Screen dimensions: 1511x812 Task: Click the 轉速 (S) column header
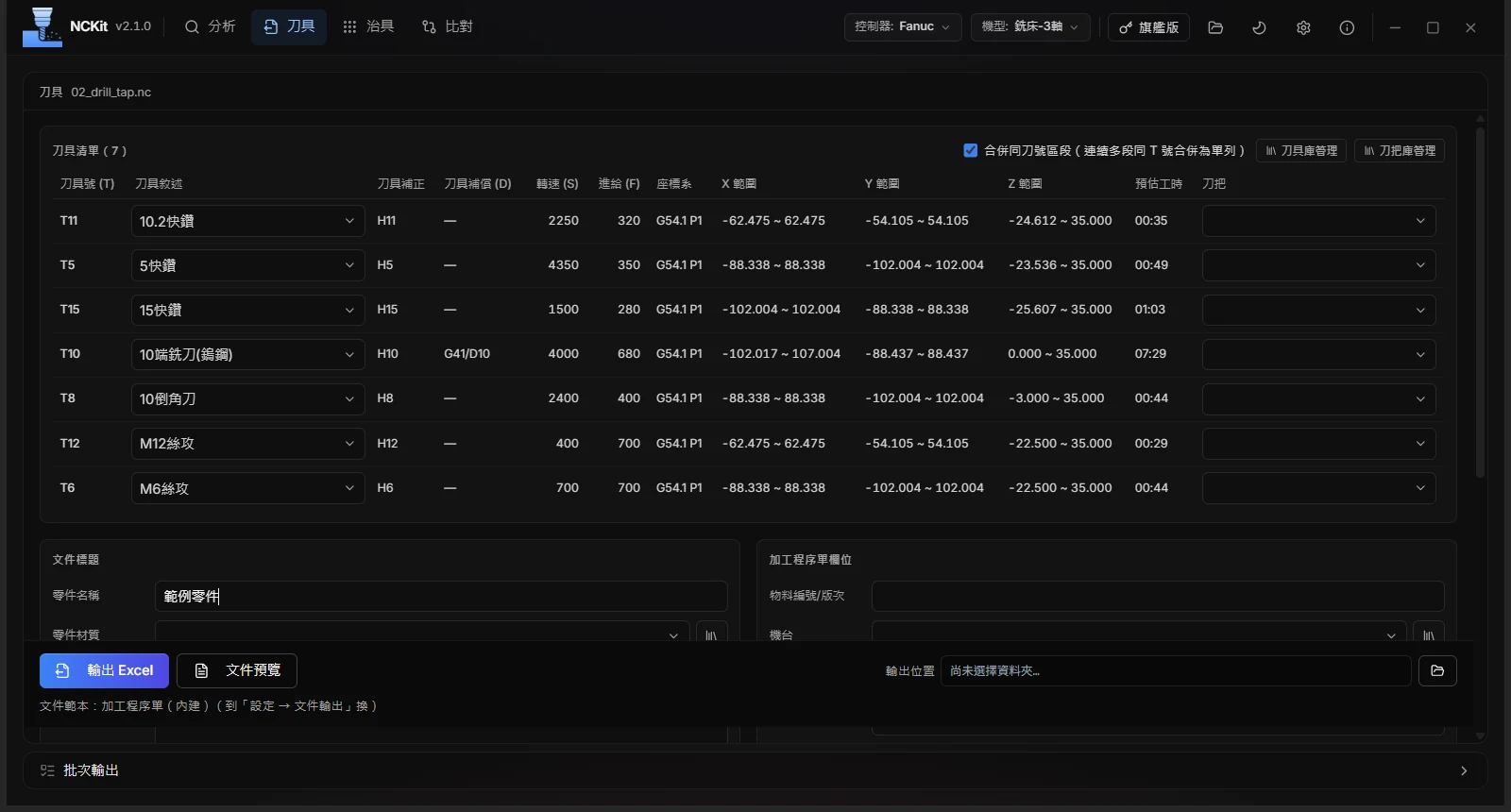point(557,184)
